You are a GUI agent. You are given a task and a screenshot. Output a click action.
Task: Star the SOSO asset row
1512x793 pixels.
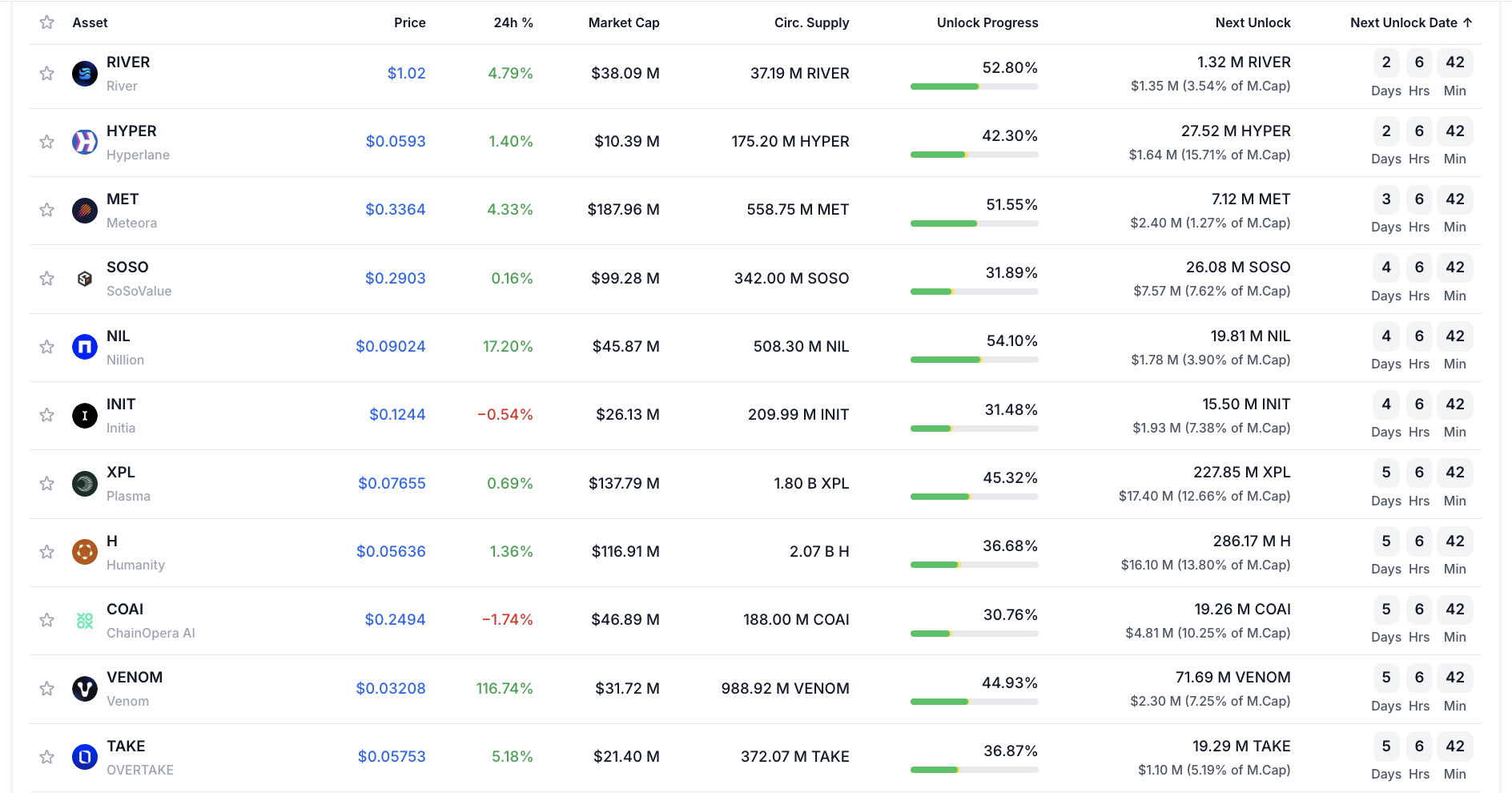[47, 279]
